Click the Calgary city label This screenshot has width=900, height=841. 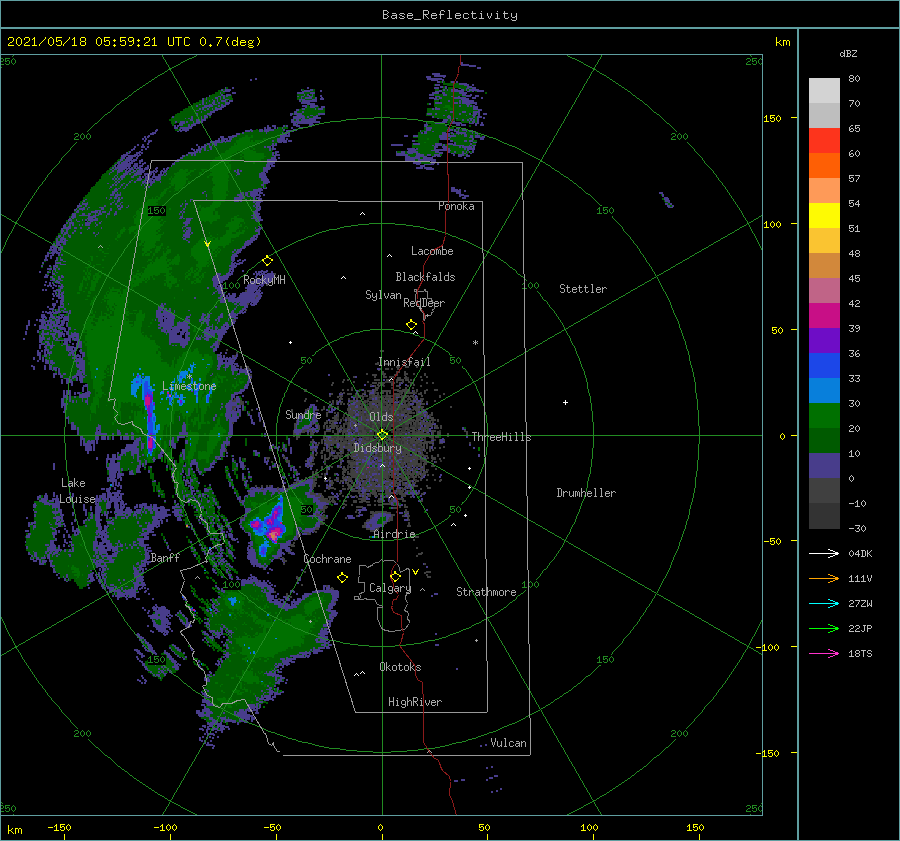pos(390,588)
